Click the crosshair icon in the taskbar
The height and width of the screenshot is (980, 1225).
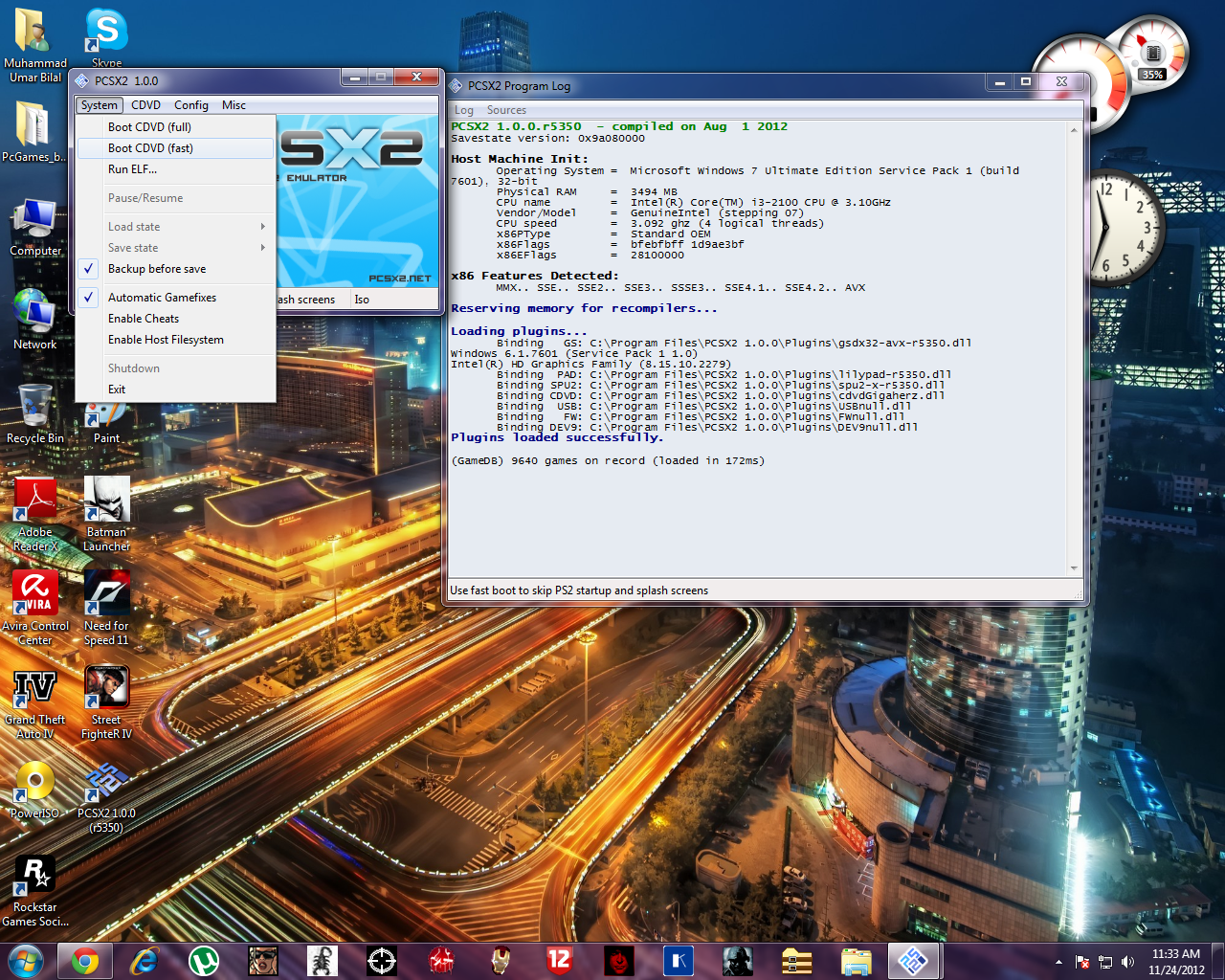coord(381,960)
